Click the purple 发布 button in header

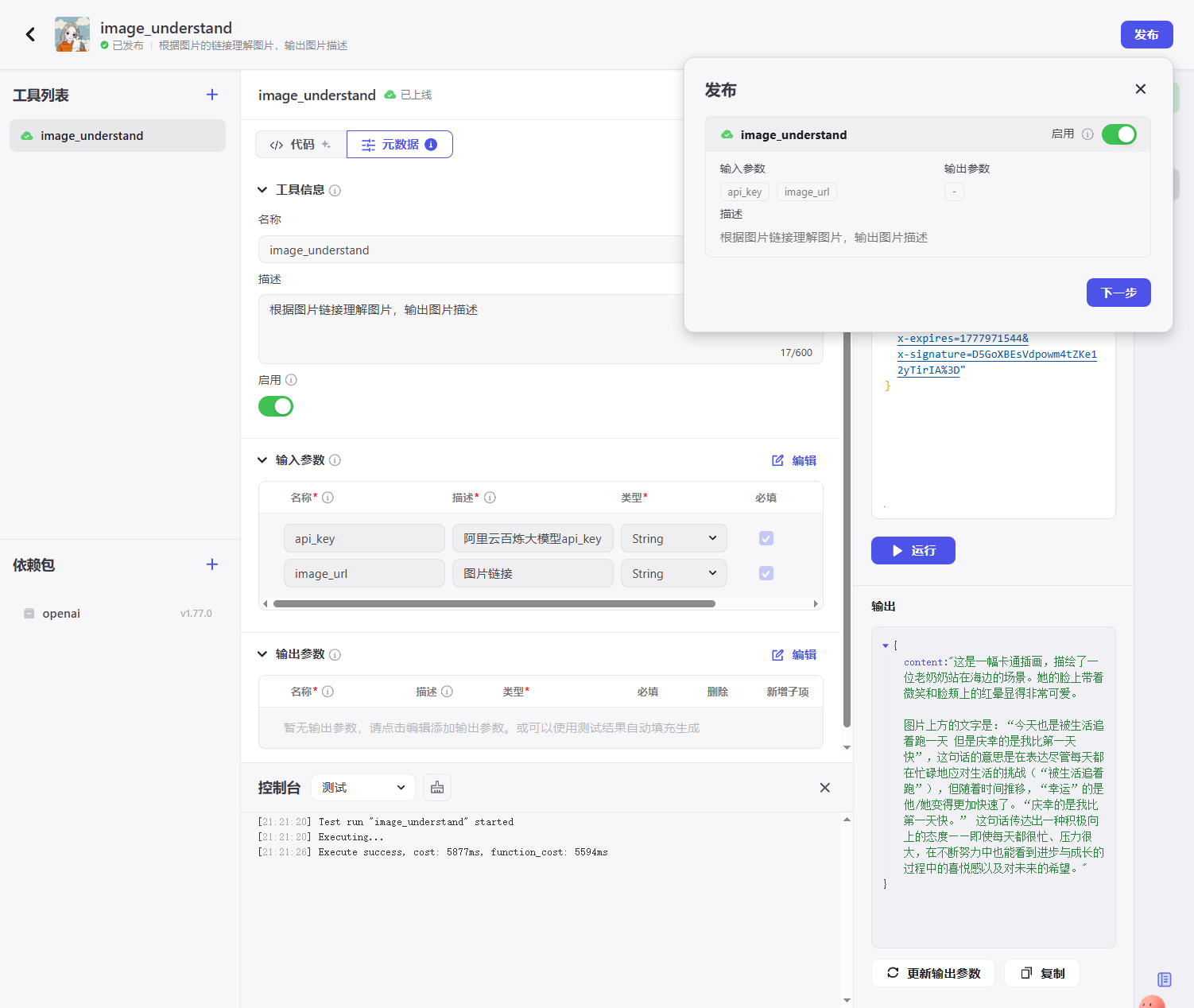1146,34
